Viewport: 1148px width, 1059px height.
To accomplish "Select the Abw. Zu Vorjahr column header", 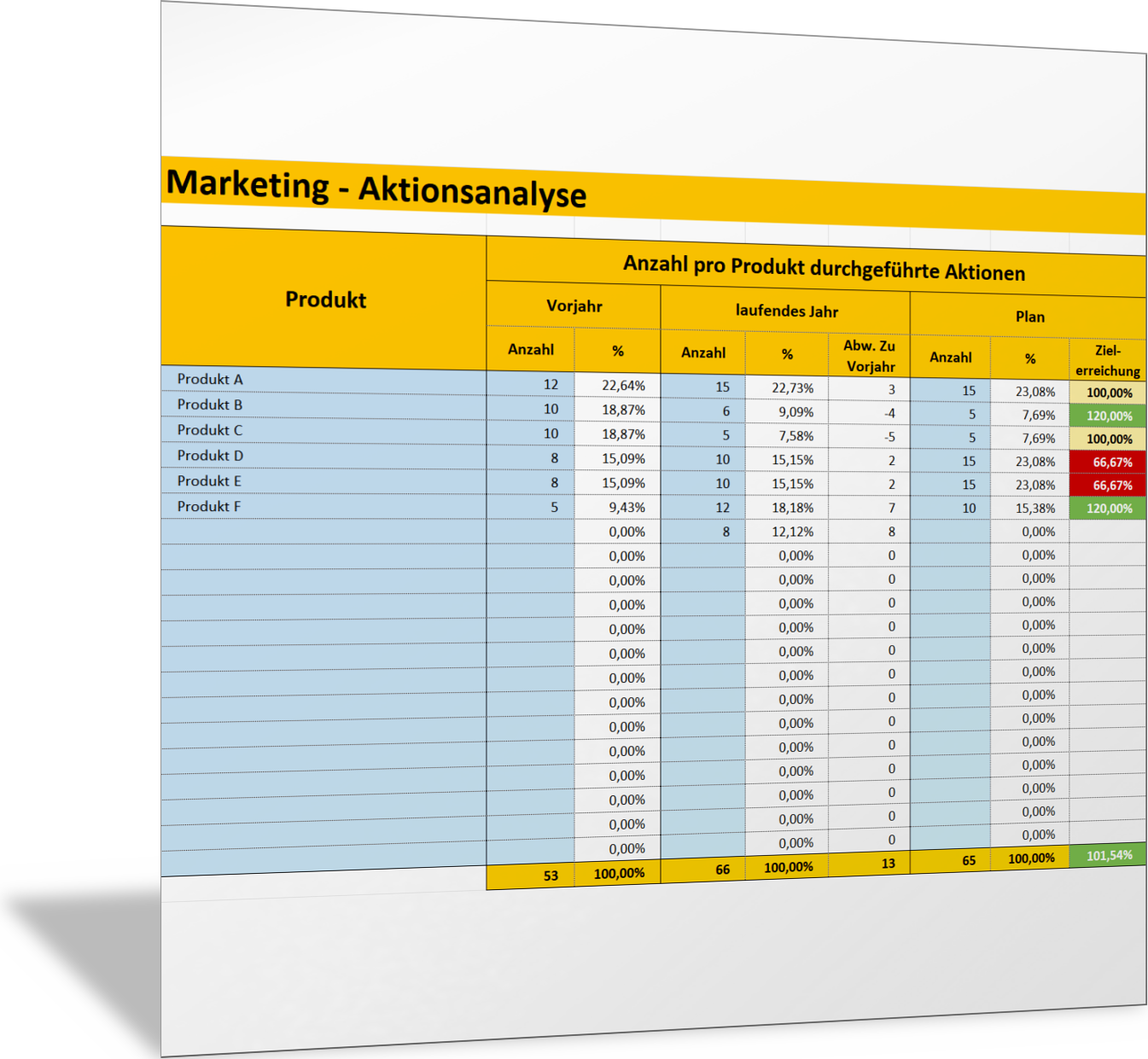I will pyautogui.click(x=870, y=356).
